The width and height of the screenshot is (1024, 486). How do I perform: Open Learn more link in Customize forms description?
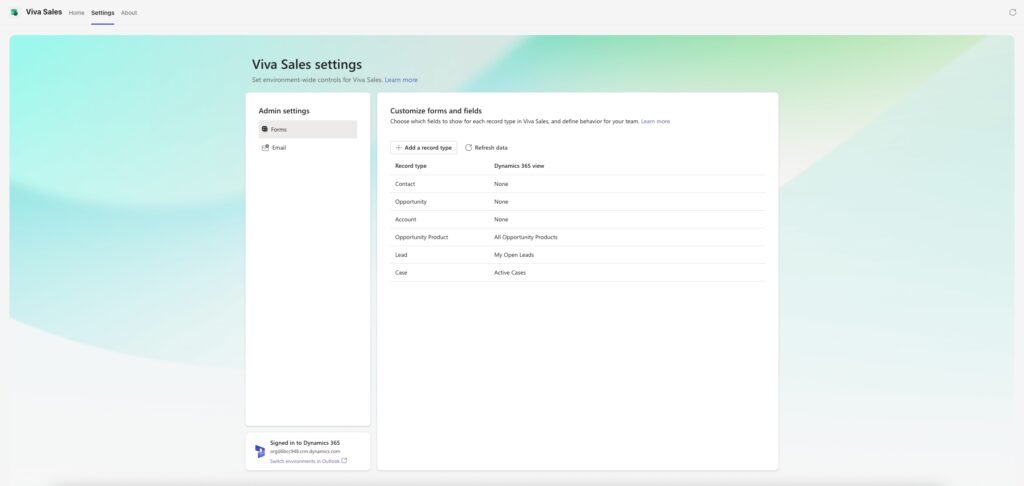(655, 121)
